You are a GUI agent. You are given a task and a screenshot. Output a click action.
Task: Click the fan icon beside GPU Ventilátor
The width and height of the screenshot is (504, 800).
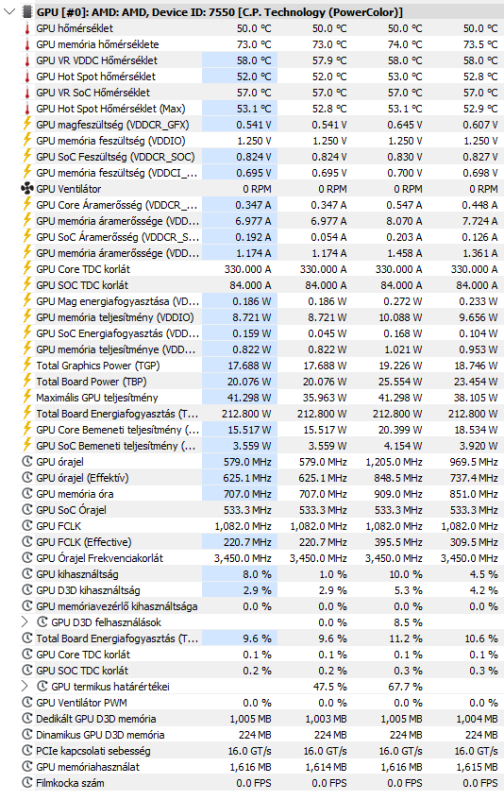point(27,189)
